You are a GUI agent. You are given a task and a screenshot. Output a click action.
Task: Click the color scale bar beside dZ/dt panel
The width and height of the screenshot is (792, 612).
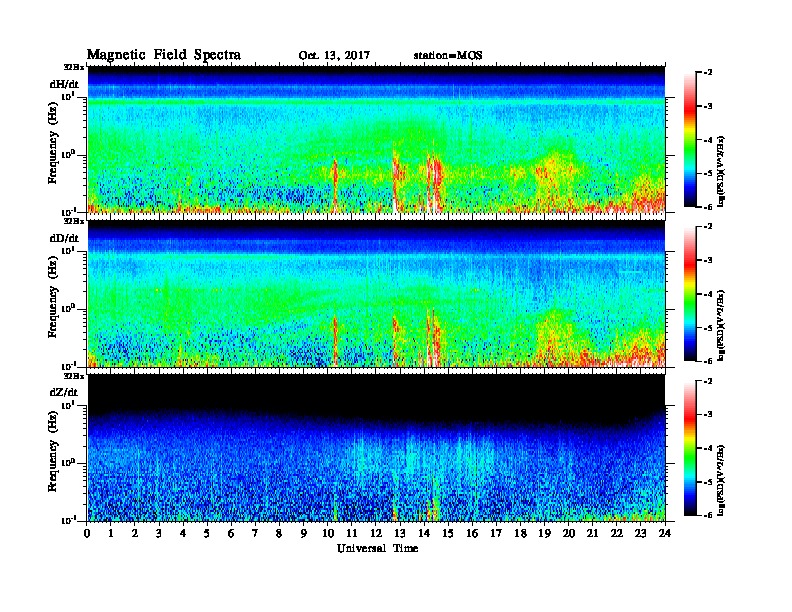[690, 448]
